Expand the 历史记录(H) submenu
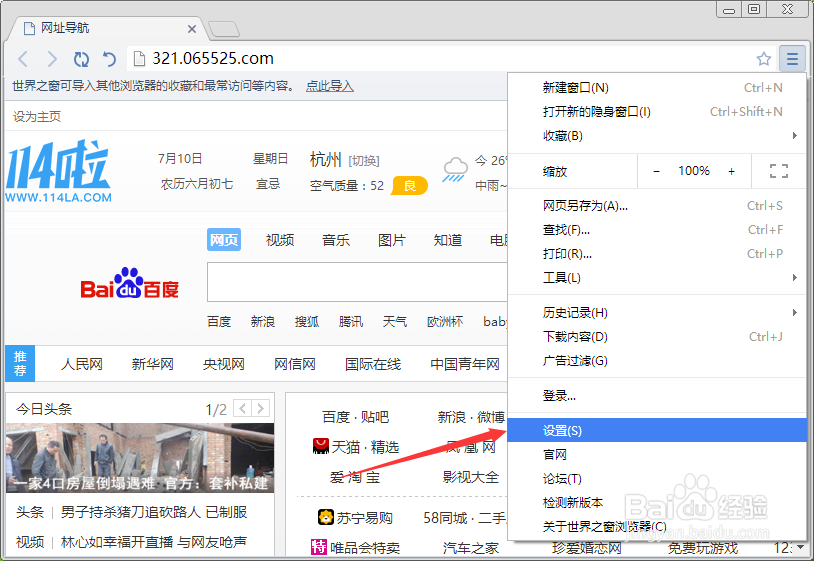The width and height of the screenshot is (814, 561). pyautogui.click(x=657, y=313)
